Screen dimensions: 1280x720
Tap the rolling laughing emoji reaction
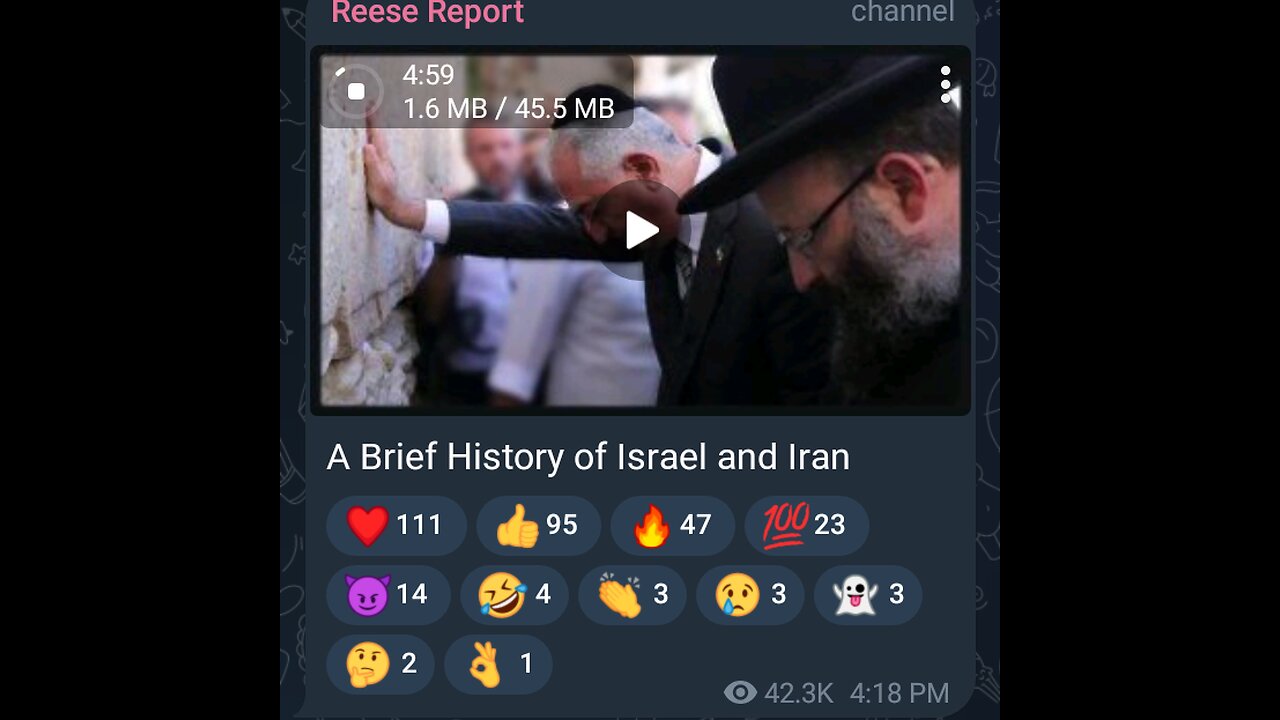(514, 595)
